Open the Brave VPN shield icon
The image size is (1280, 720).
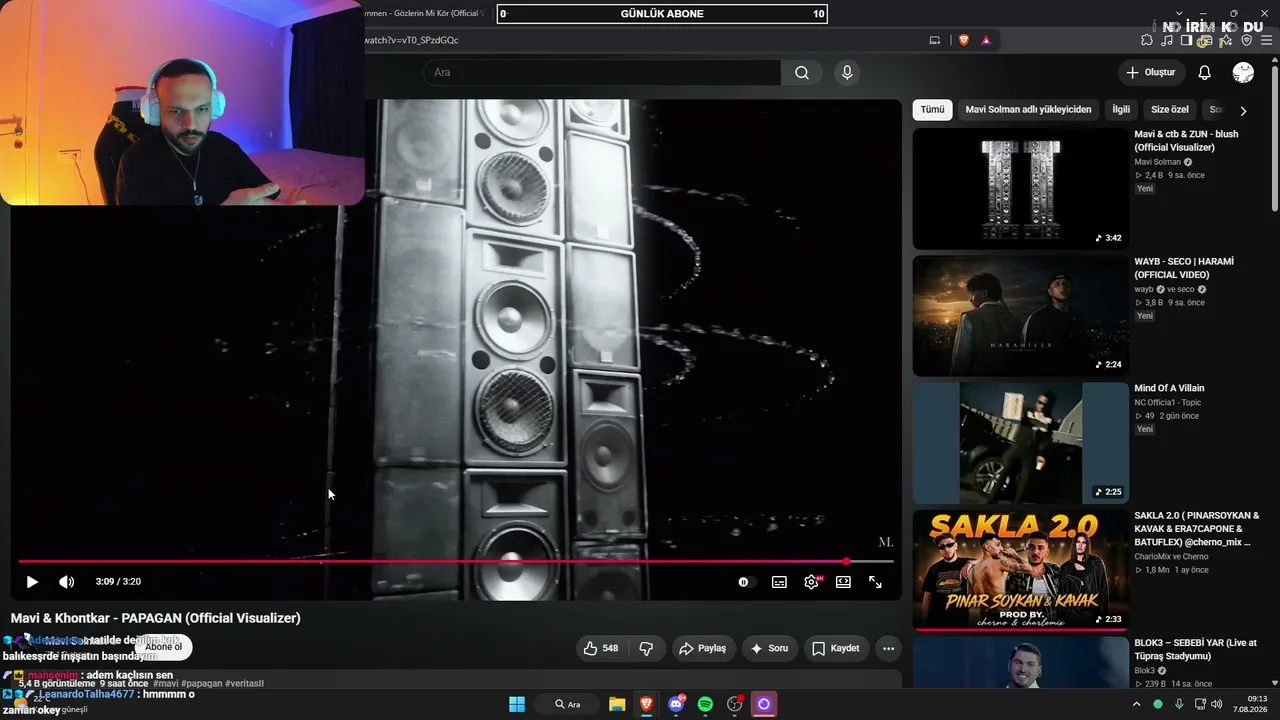coord(1246,40)
